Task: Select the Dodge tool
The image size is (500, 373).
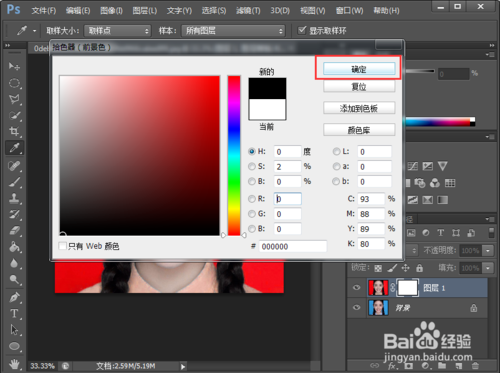Action: pos(14,279)
